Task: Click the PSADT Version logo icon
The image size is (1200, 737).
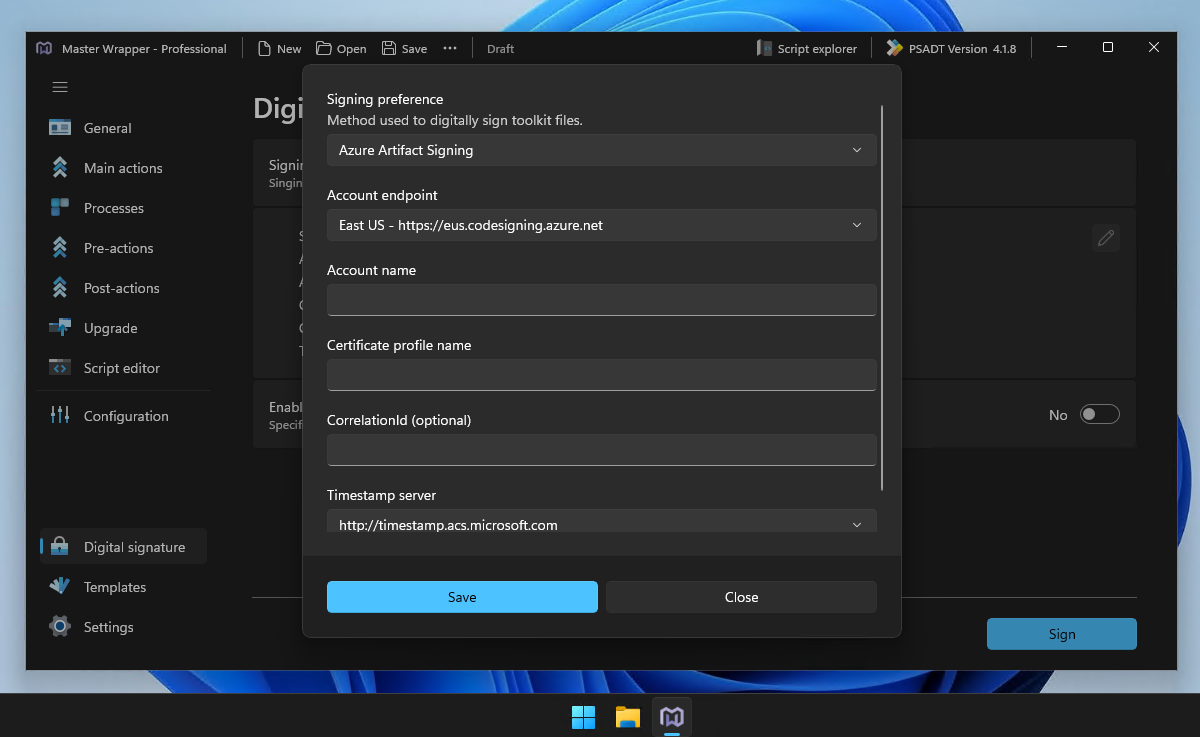Action: [895, 48]
